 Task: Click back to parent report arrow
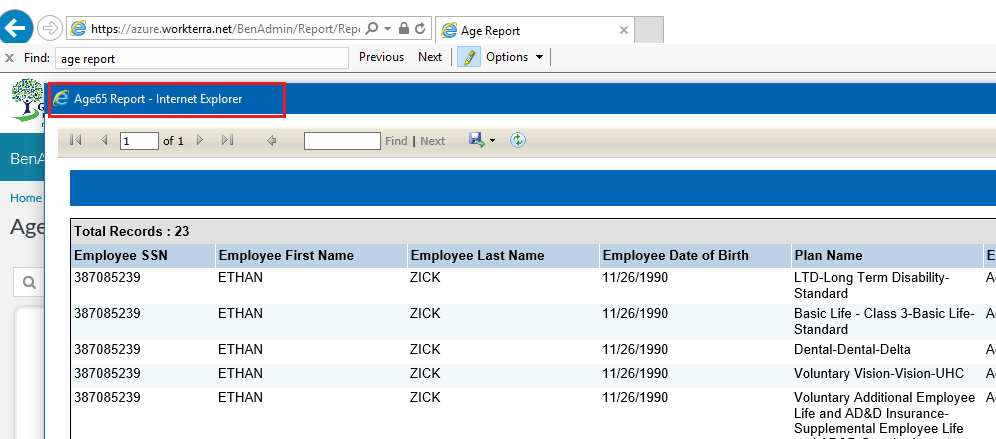271,141
